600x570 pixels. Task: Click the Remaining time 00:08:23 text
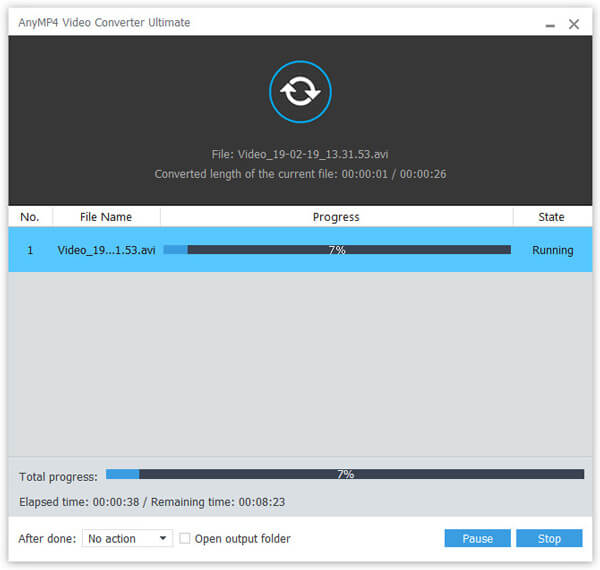coord(218,502)
